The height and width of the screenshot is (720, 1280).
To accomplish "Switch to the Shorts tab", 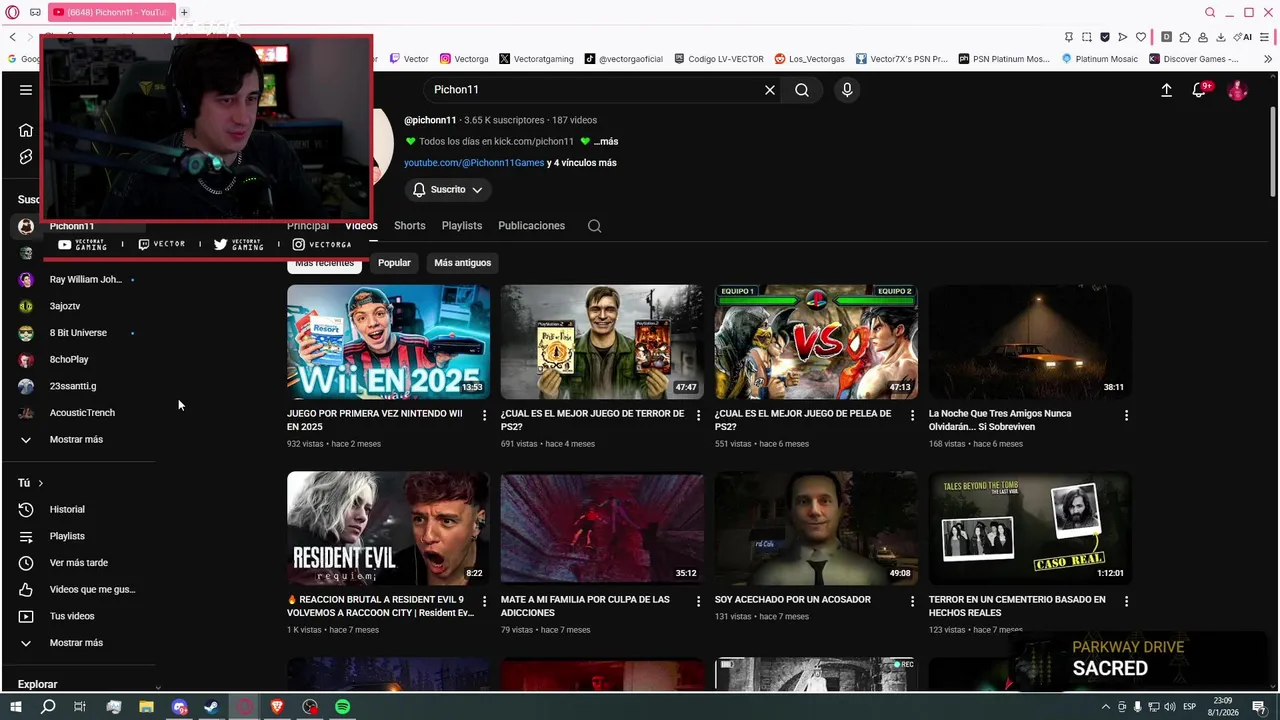I will [x=409, y=226].
